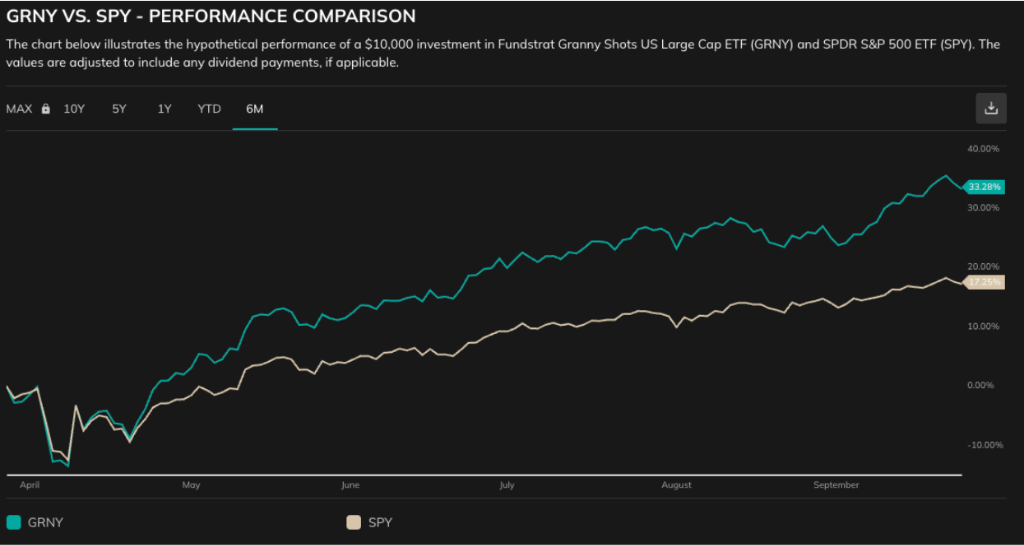The image size is (1024, 545).
Task: Click the beige SPY legend color swatch
Action: coord(353,522)
